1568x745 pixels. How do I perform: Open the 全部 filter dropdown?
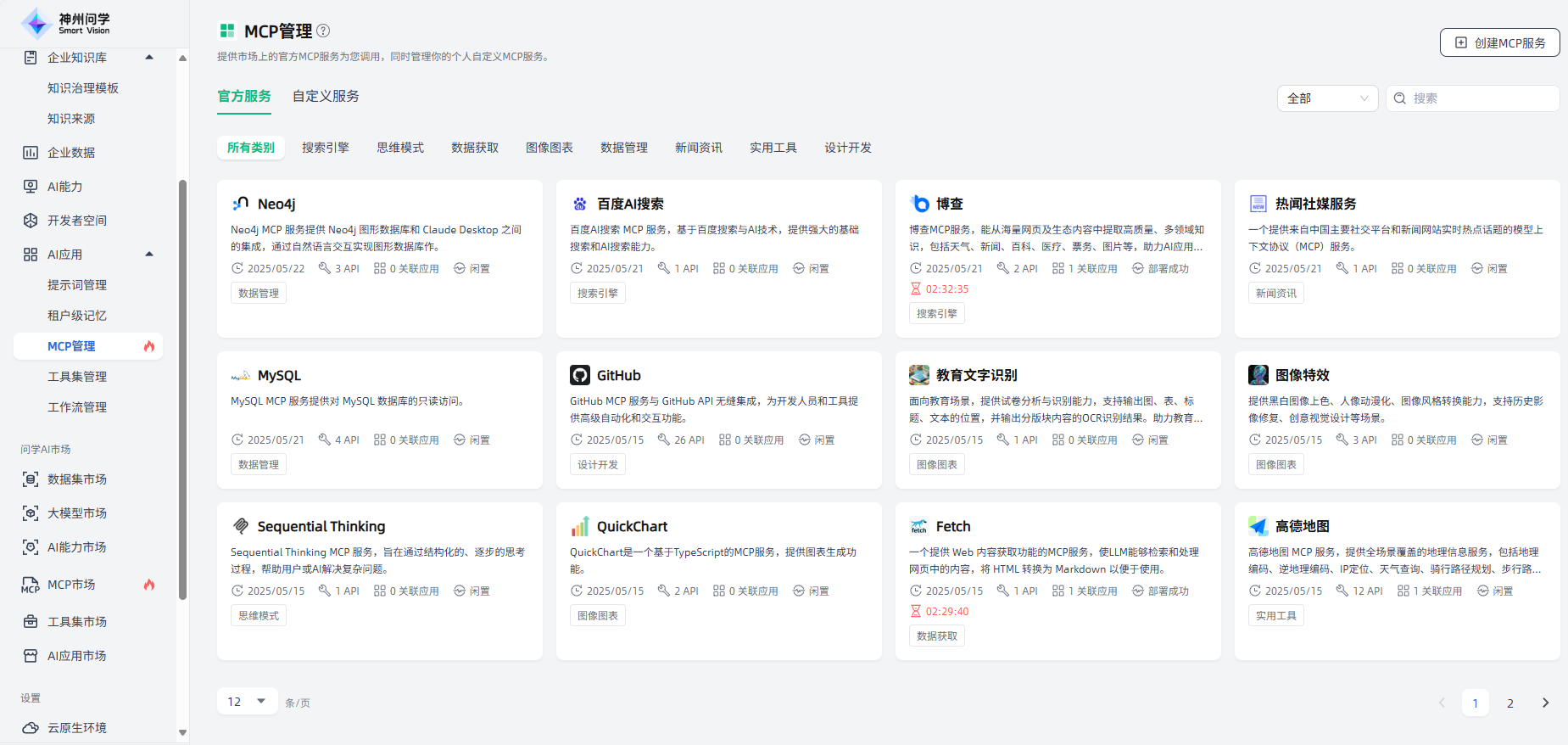click(x=1327, y=98)
